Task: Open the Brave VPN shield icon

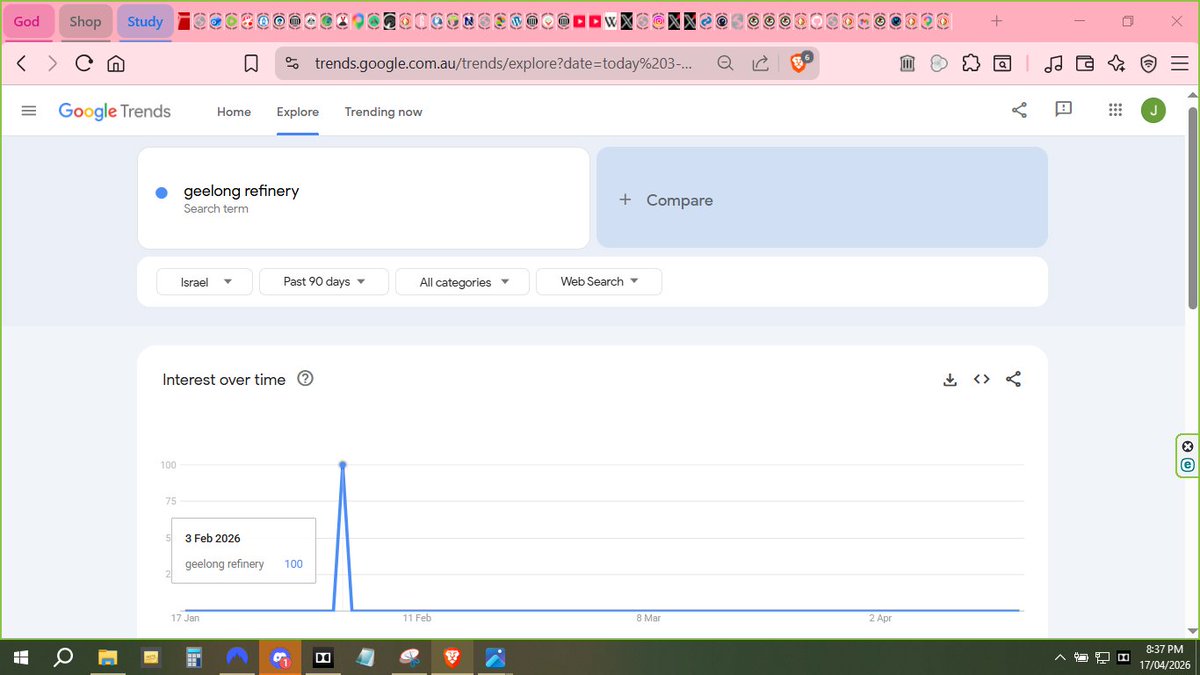Action: coord(1148,63)
